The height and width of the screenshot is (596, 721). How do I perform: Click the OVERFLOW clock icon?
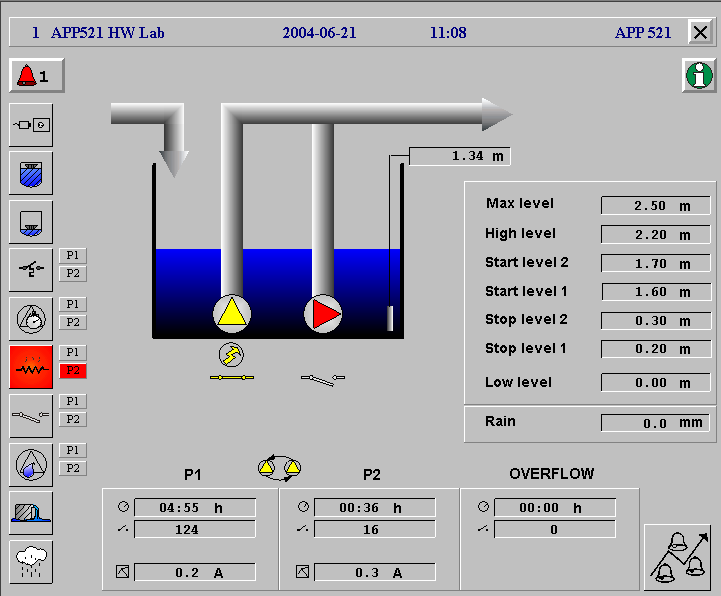coord(483,506)
